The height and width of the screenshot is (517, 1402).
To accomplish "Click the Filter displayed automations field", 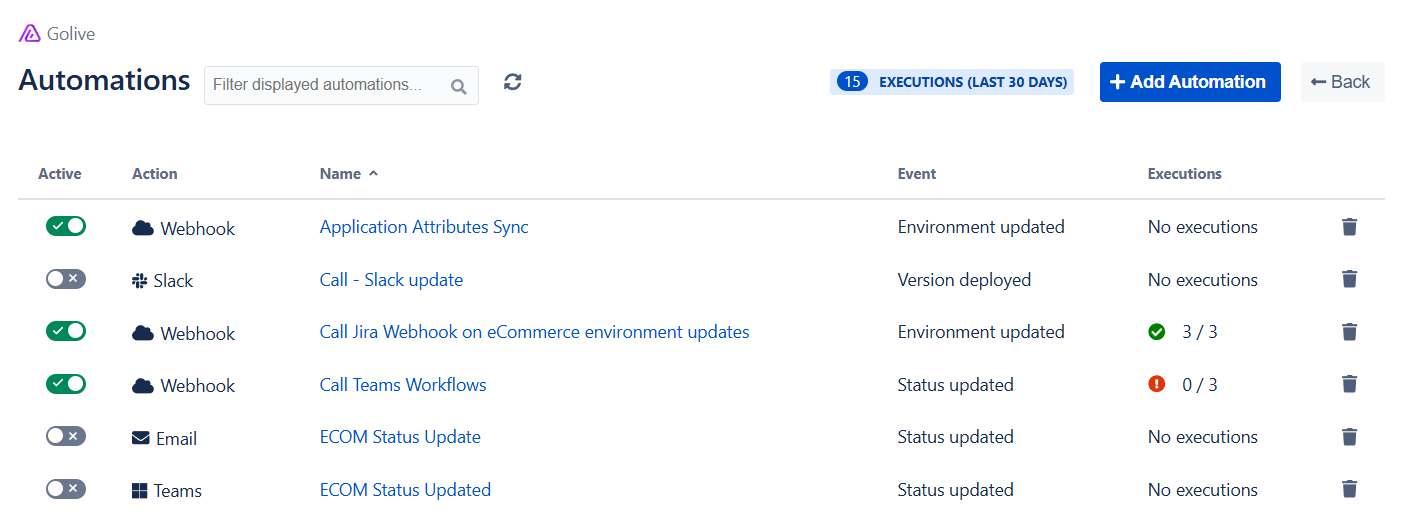I will [x=341, y=85].
